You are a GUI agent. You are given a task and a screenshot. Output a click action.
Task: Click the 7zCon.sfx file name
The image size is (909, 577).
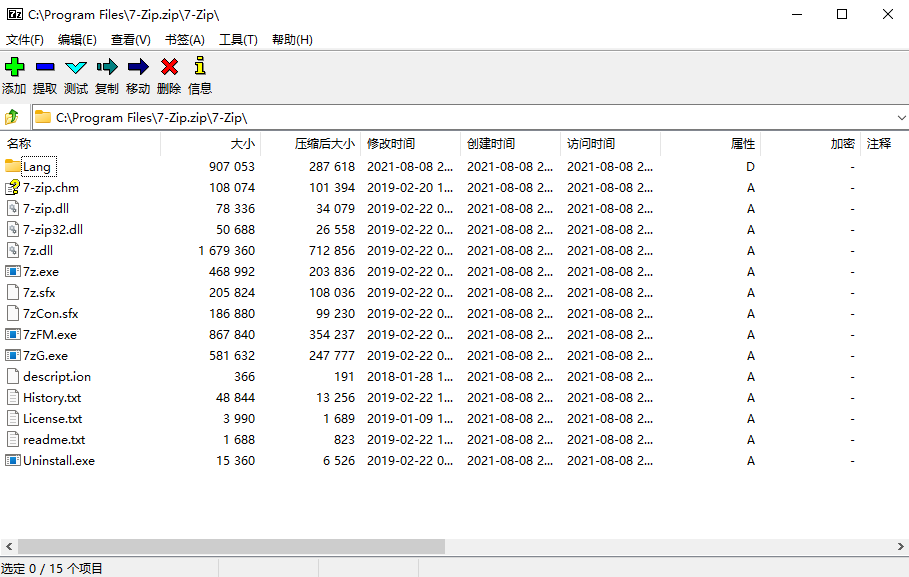click(50, 314)
